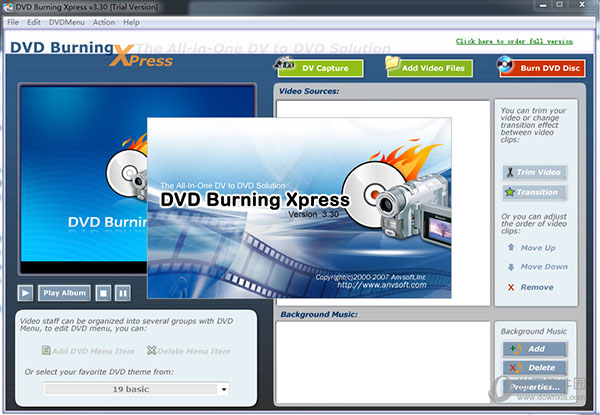
Task: Open the Action menu
Action: 104,22
